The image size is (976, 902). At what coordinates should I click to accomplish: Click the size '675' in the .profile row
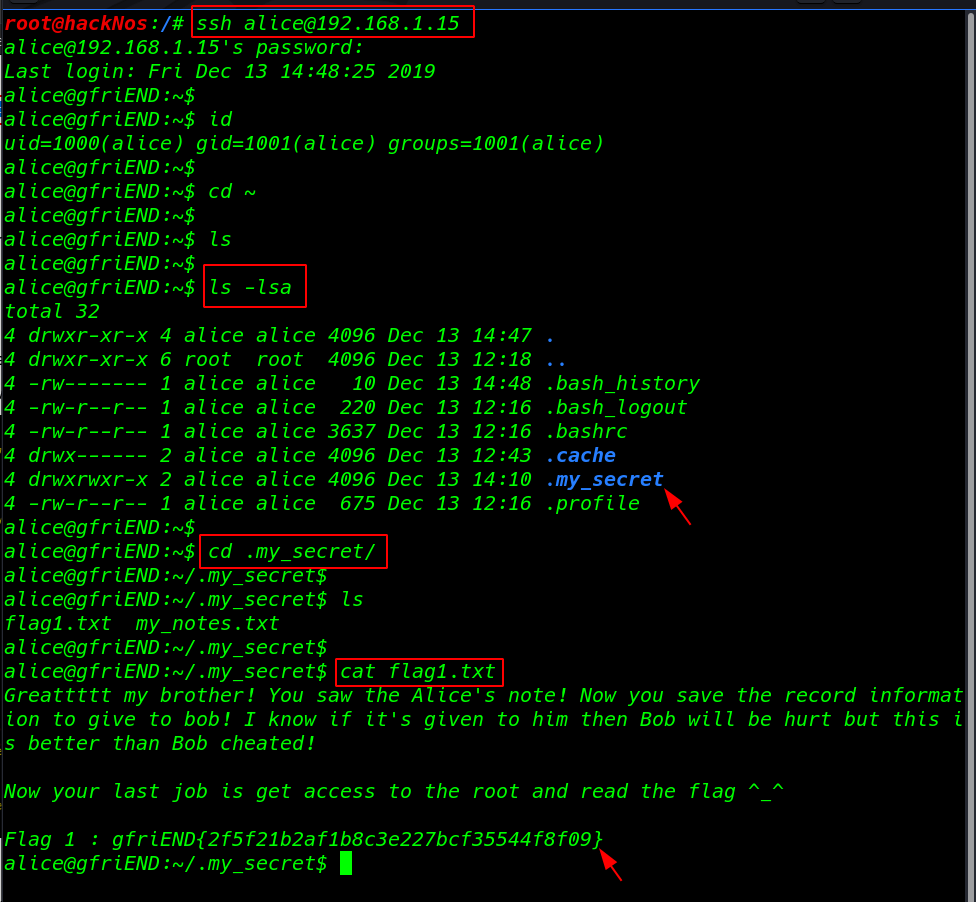(x=358, y=503)
